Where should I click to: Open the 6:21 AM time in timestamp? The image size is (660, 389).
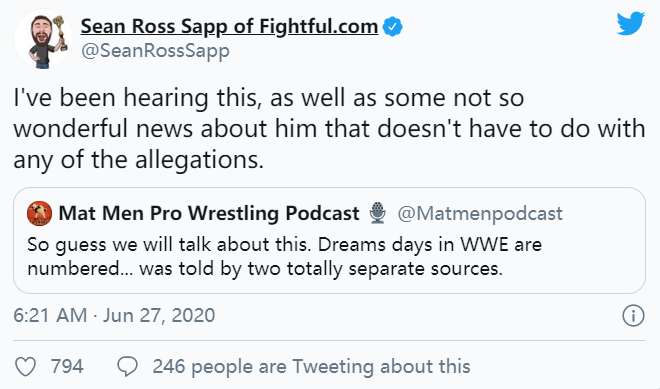50,315
